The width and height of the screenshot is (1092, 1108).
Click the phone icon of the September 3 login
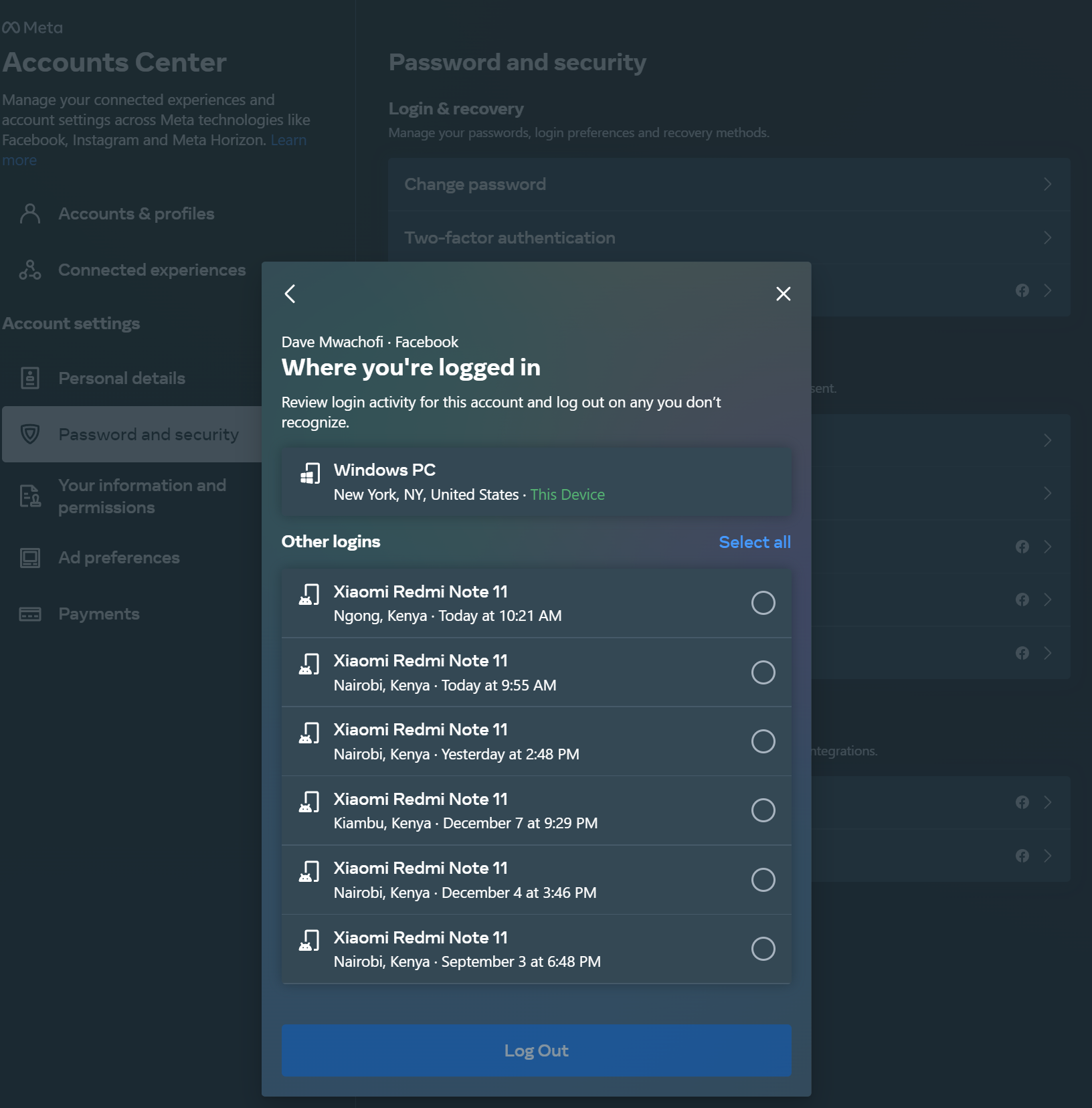click(x=309, y=940)
